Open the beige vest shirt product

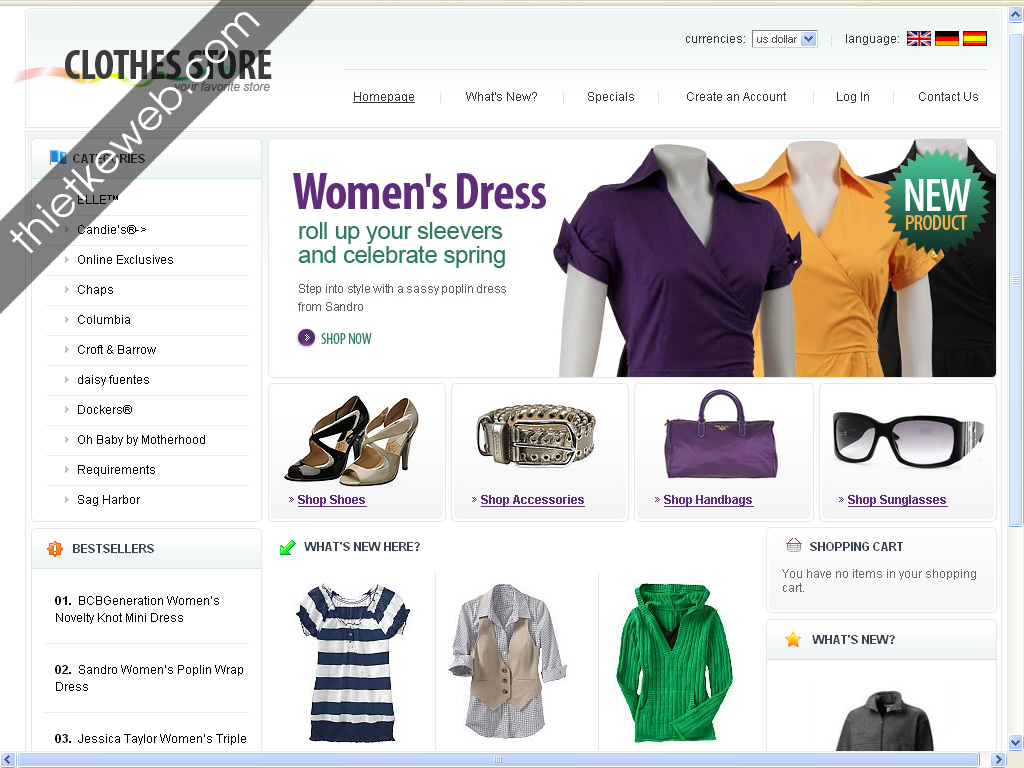507,661
